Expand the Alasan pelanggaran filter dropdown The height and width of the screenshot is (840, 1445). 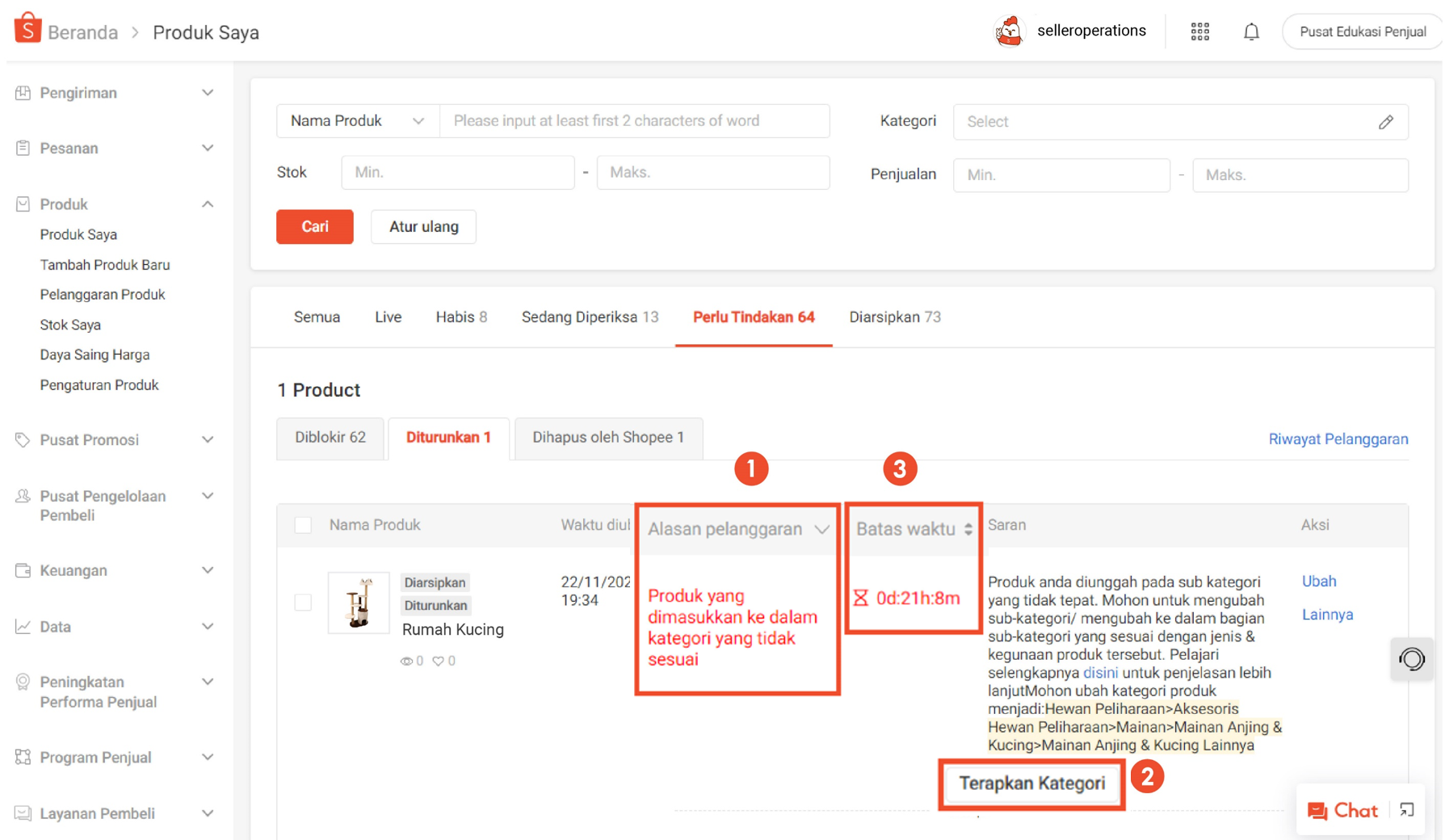coord(821,530)
